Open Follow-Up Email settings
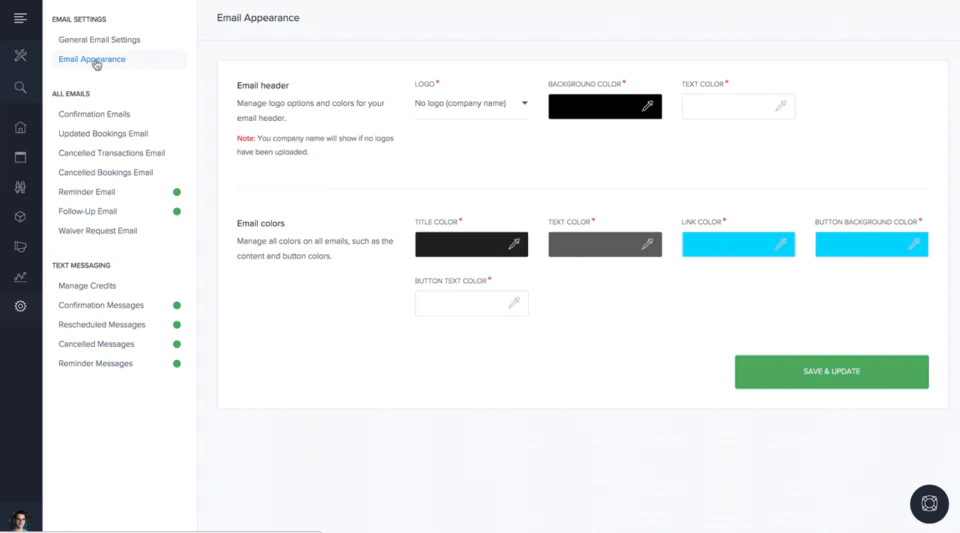This screenshot has height=533, width=960. pos(88,212)
